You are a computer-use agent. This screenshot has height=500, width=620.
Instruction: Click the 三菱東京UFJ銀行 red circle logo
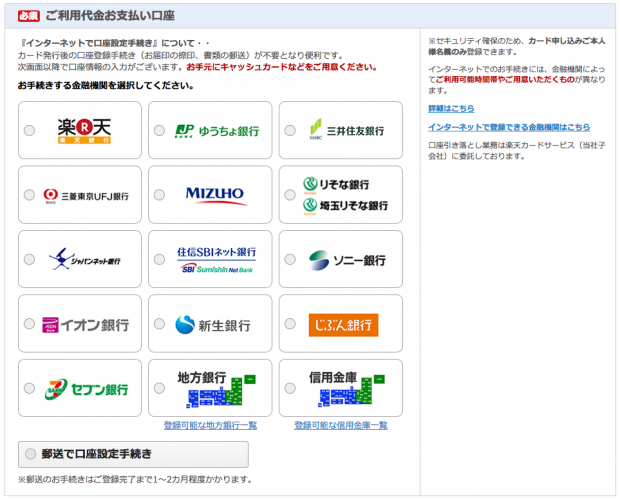[x=51, y=195]
